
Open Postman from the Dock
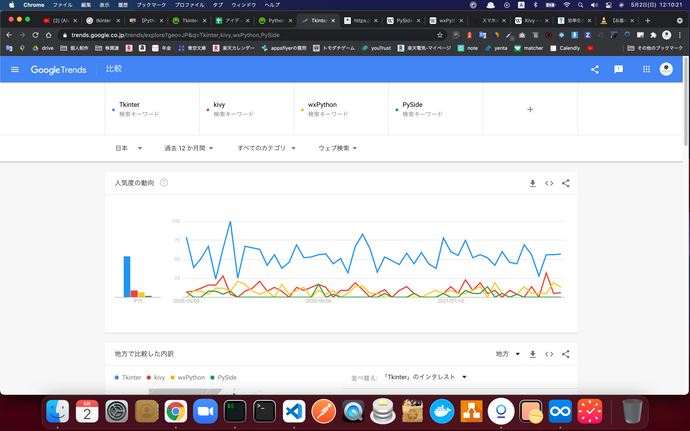click(x=323, y=412)
